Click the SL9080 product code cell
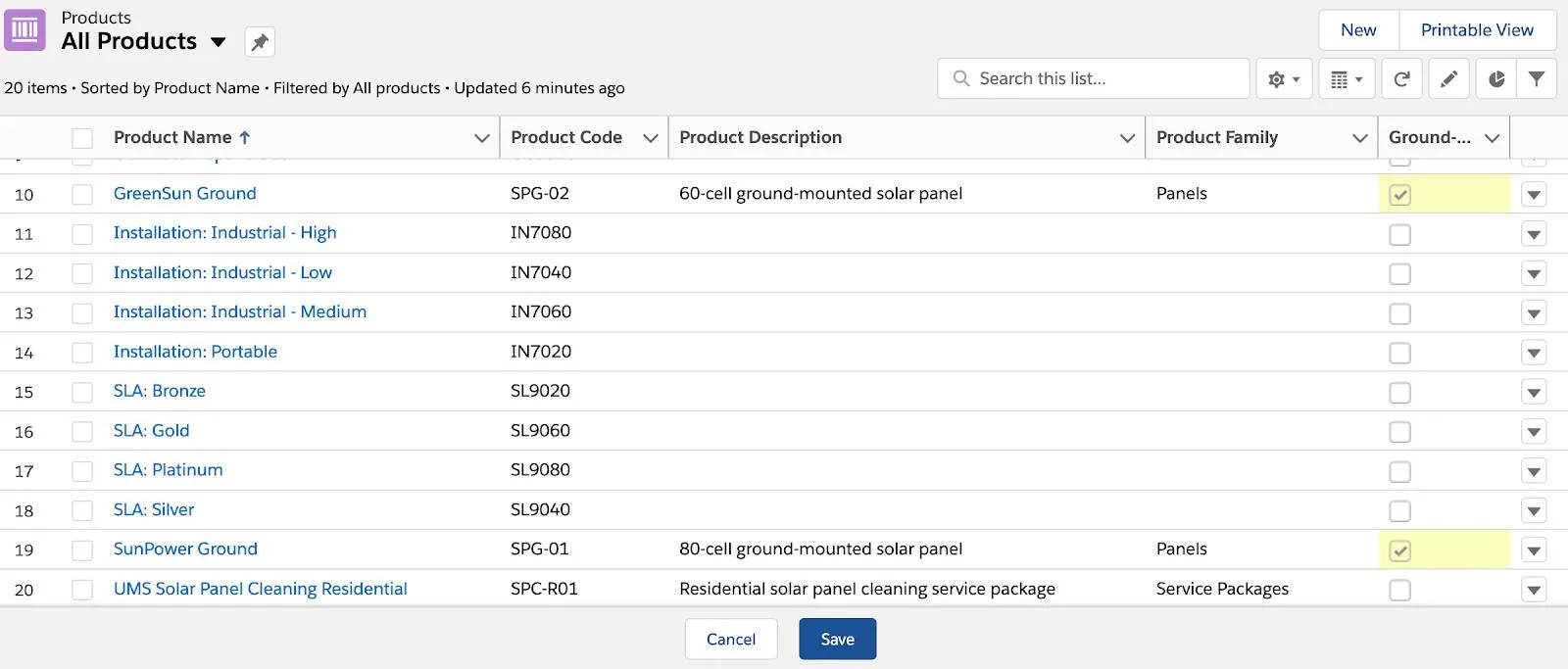The width and height of the screenshot is (1568, 669). (540, 470)
